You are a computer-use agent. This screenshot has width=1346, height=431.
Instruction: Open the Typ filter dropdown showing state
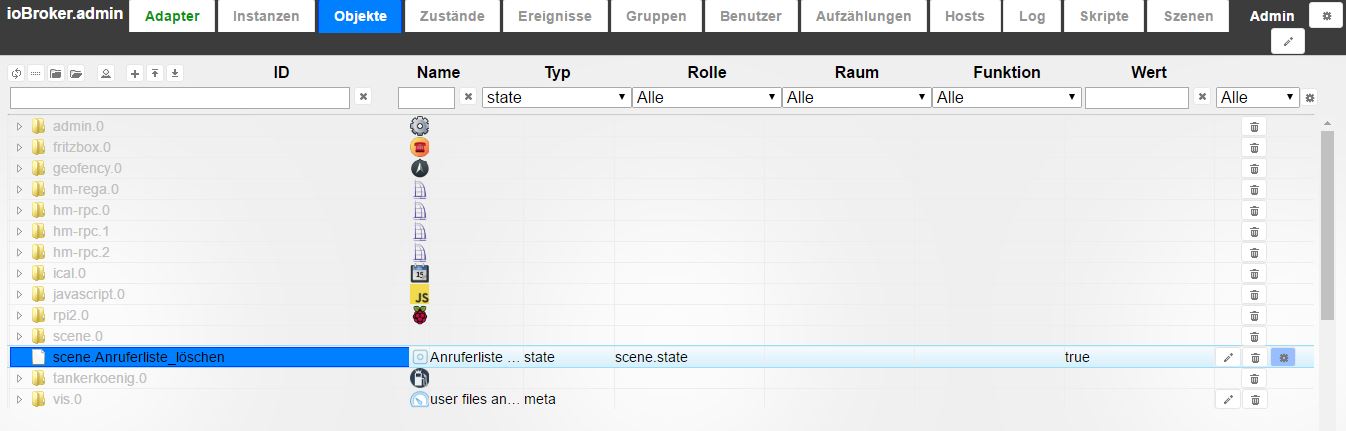coord(555,97)
